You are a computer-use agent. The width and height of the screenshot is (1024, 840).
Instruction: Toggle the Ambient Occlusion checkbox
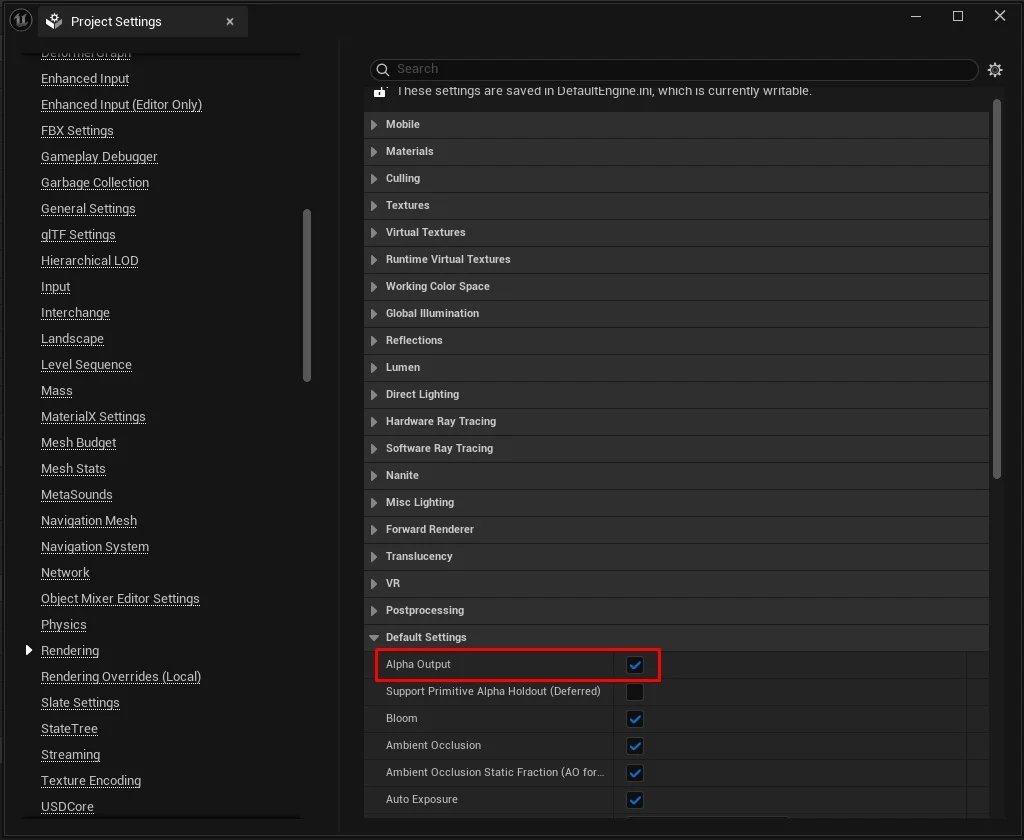point(635,746)
